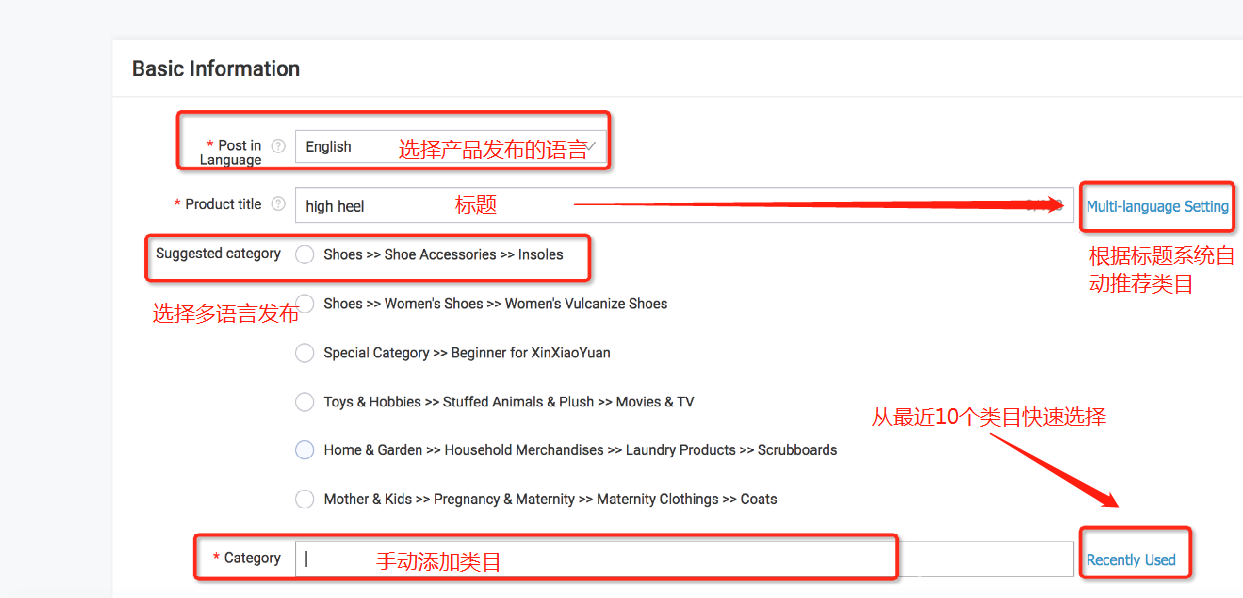This screenshot has height=598, width=1243.
Task: Click the help icon beside Post in Language
Action: click(279, 145)
